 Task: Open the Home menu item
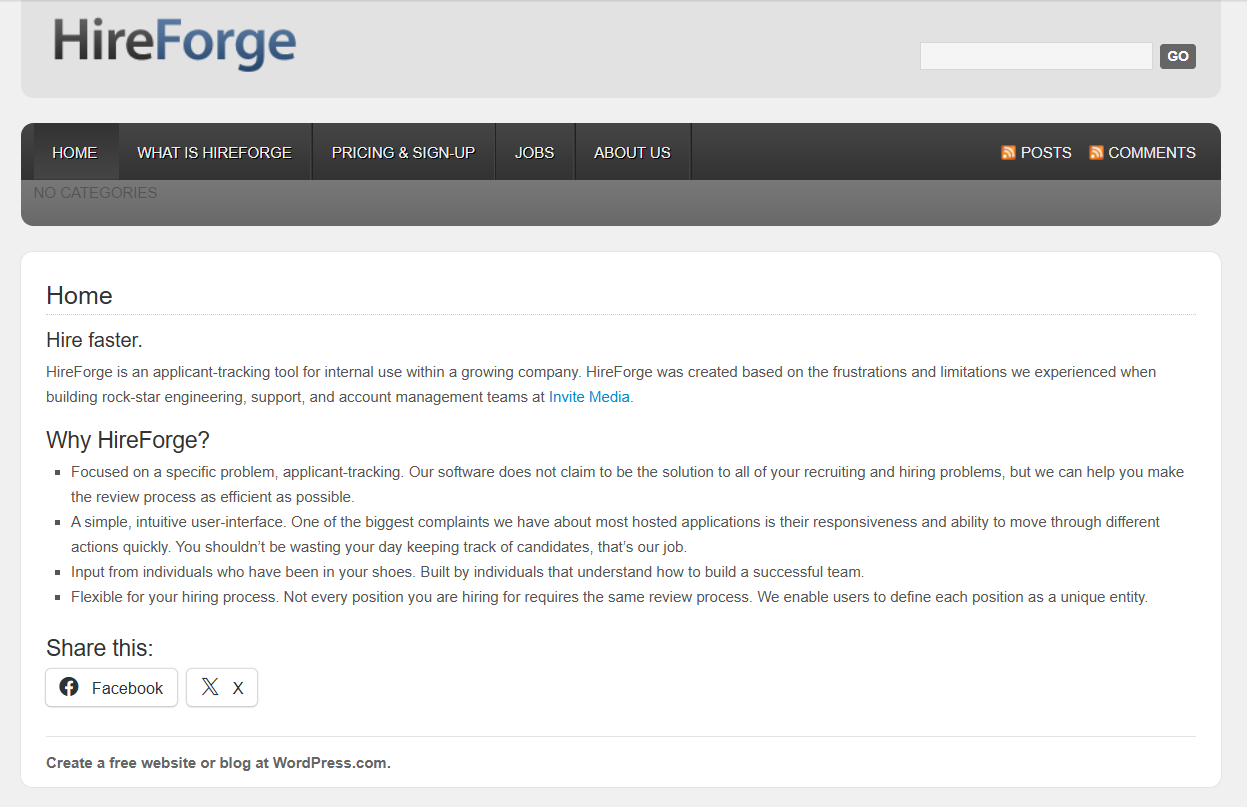click(75, 153)
